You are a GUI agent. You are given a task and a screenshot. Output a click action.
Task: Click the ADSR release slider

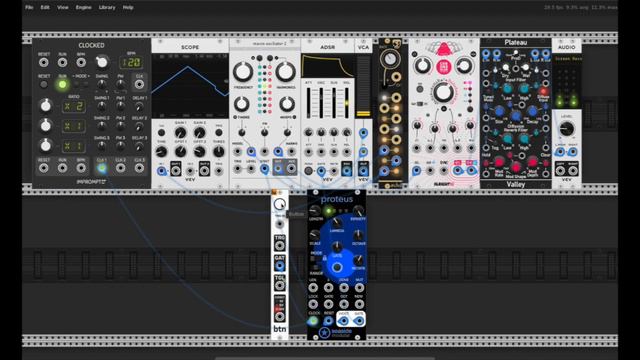click(x=347, y=103)
